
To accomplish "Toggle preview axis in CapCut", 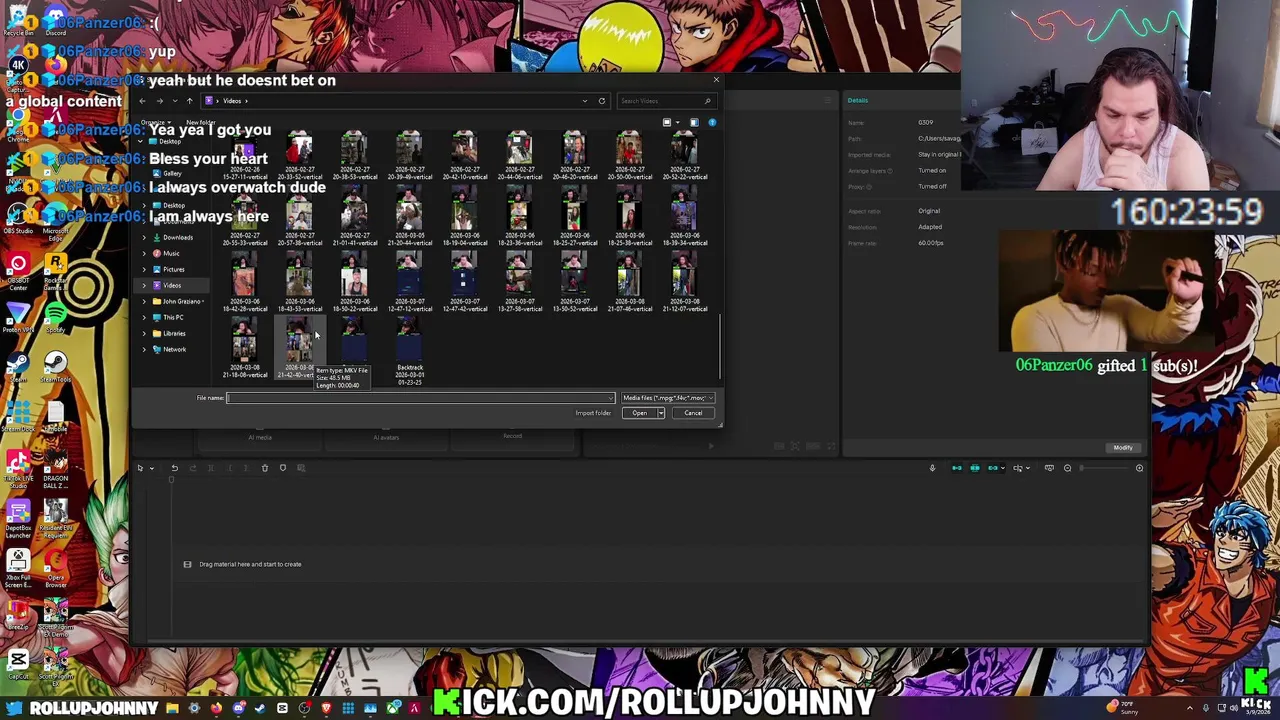I will coord(1018,468).
